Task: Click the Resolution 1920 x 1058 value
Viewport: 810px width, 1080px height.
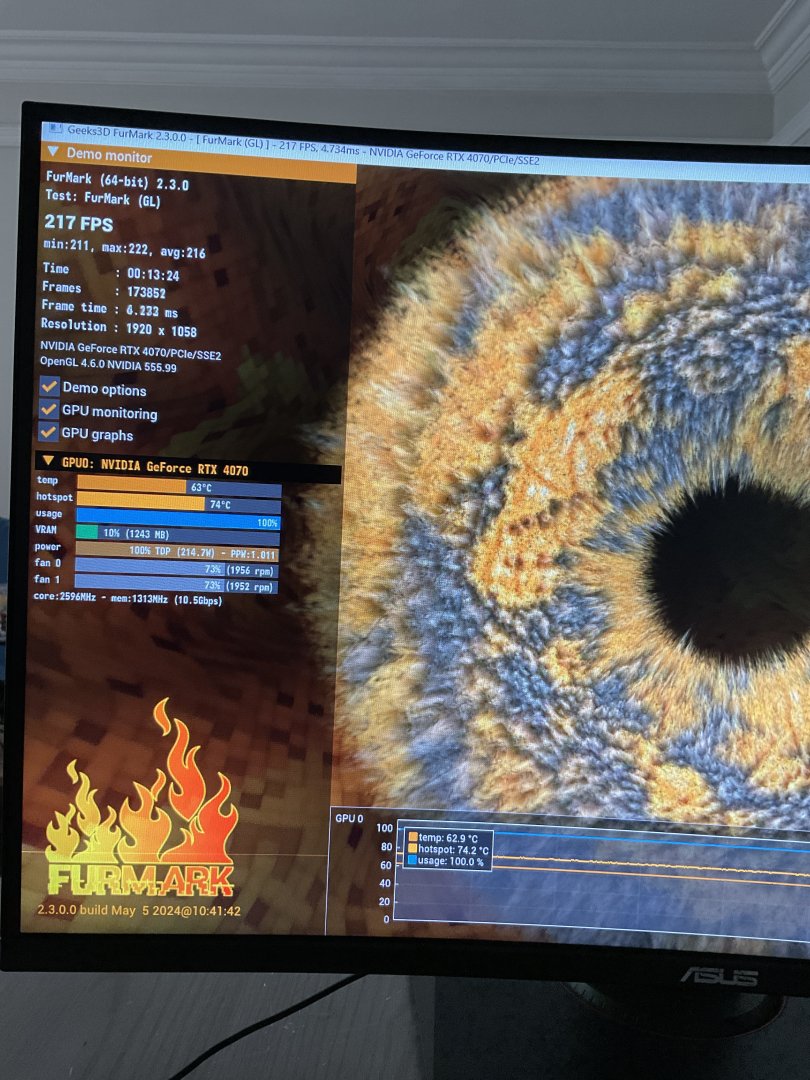Action: pos(161,330)
